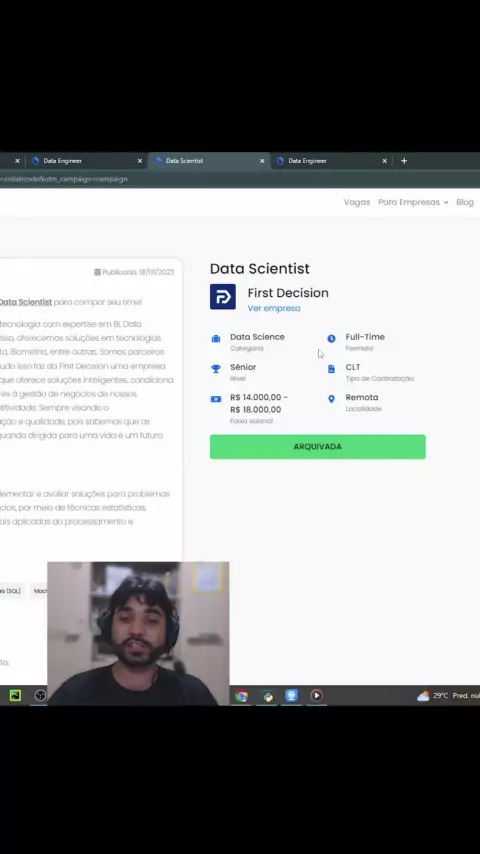This screenshot has height=854, width=480.
Task: Click the briefcase Data Science category icon
Action: [216, 339]
